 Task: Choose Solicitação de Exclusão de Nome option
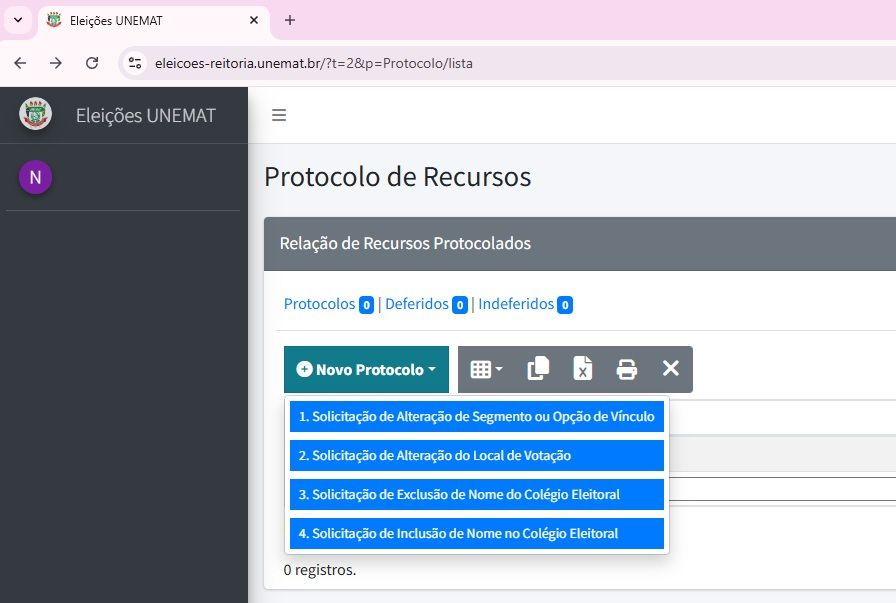[x=477, y=494]
